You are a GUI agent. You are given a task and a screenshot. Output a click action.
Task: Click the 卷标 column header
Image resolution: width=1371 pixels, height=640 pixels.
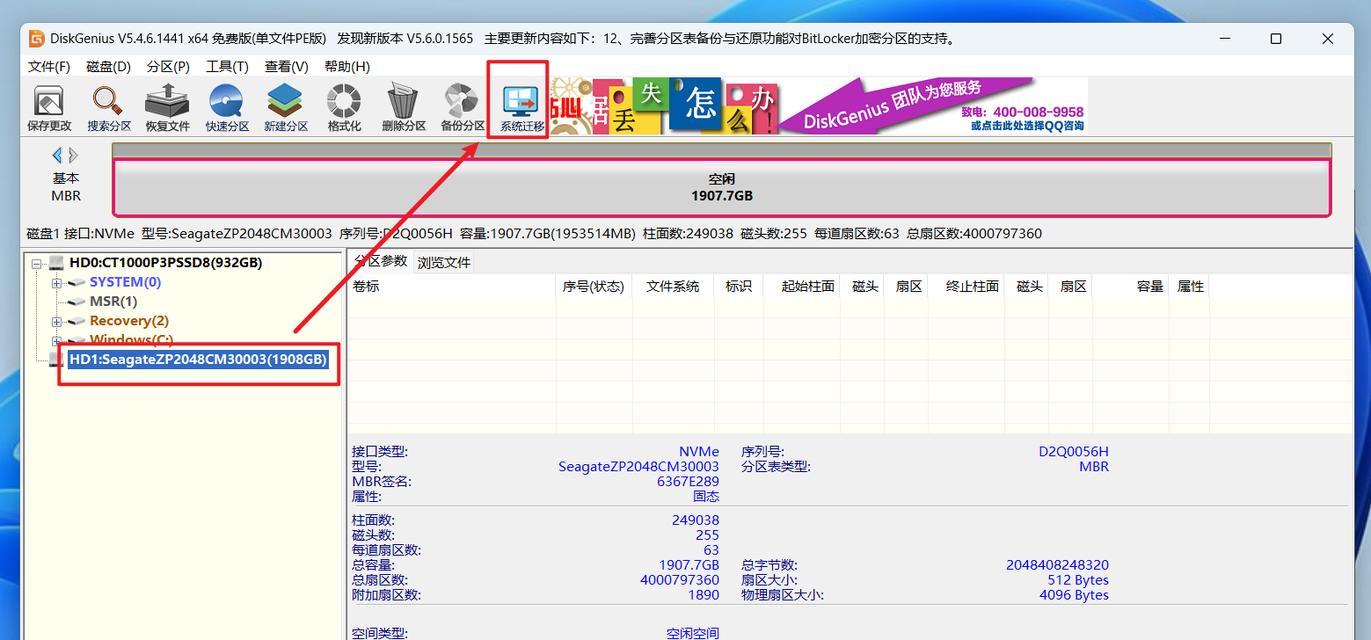[452, 286]
